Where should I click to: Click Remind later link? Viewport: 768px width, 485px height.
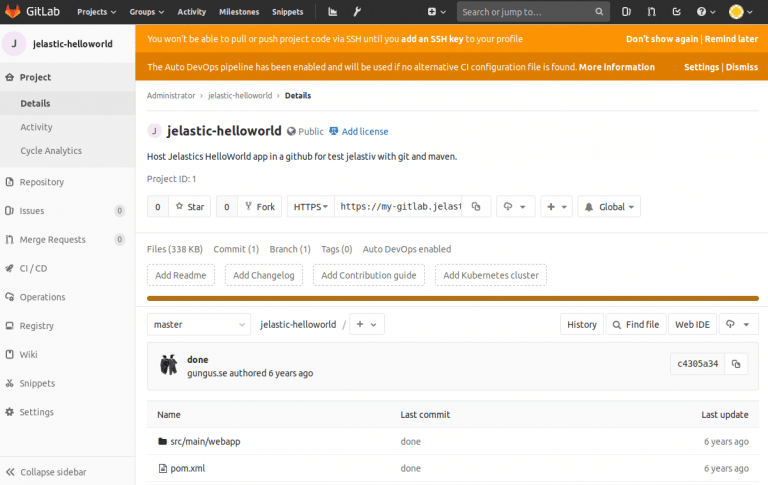(x=731, y=39)
